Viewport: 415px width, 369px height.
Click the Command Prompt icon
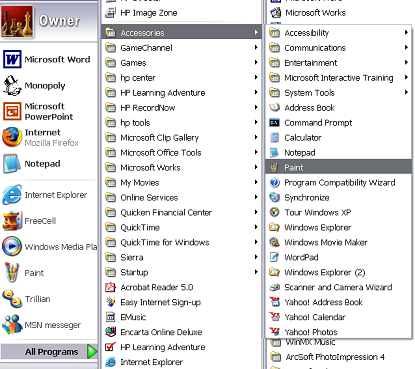pyautogui.click(x=274, y=123)
